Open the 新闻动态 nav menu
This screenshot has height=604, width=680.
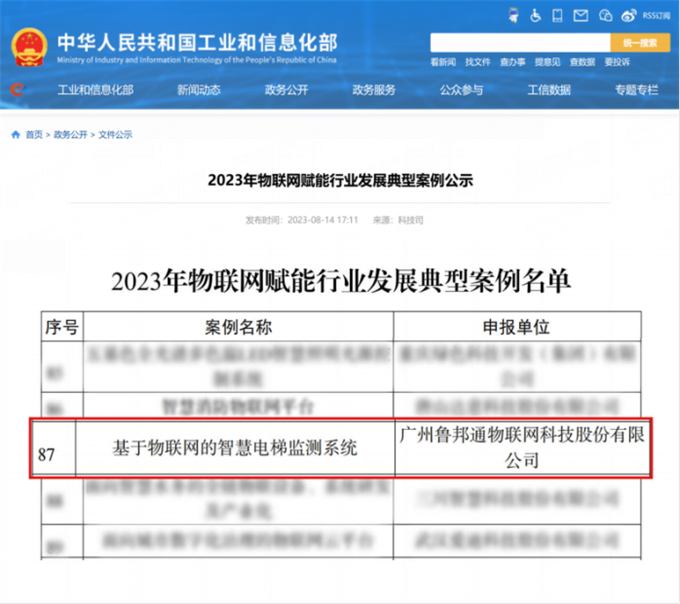click(x=199, y=90)
